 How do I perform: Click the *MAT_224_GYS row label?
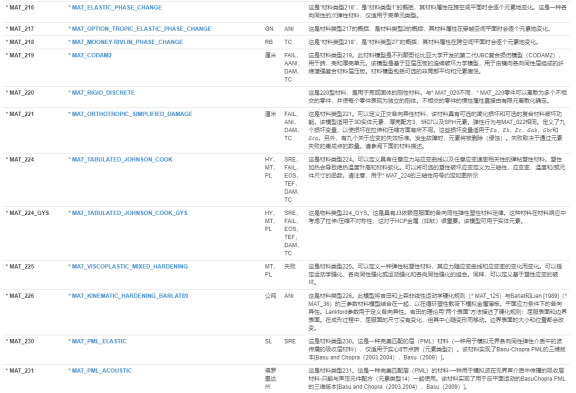tap(27, 213)
